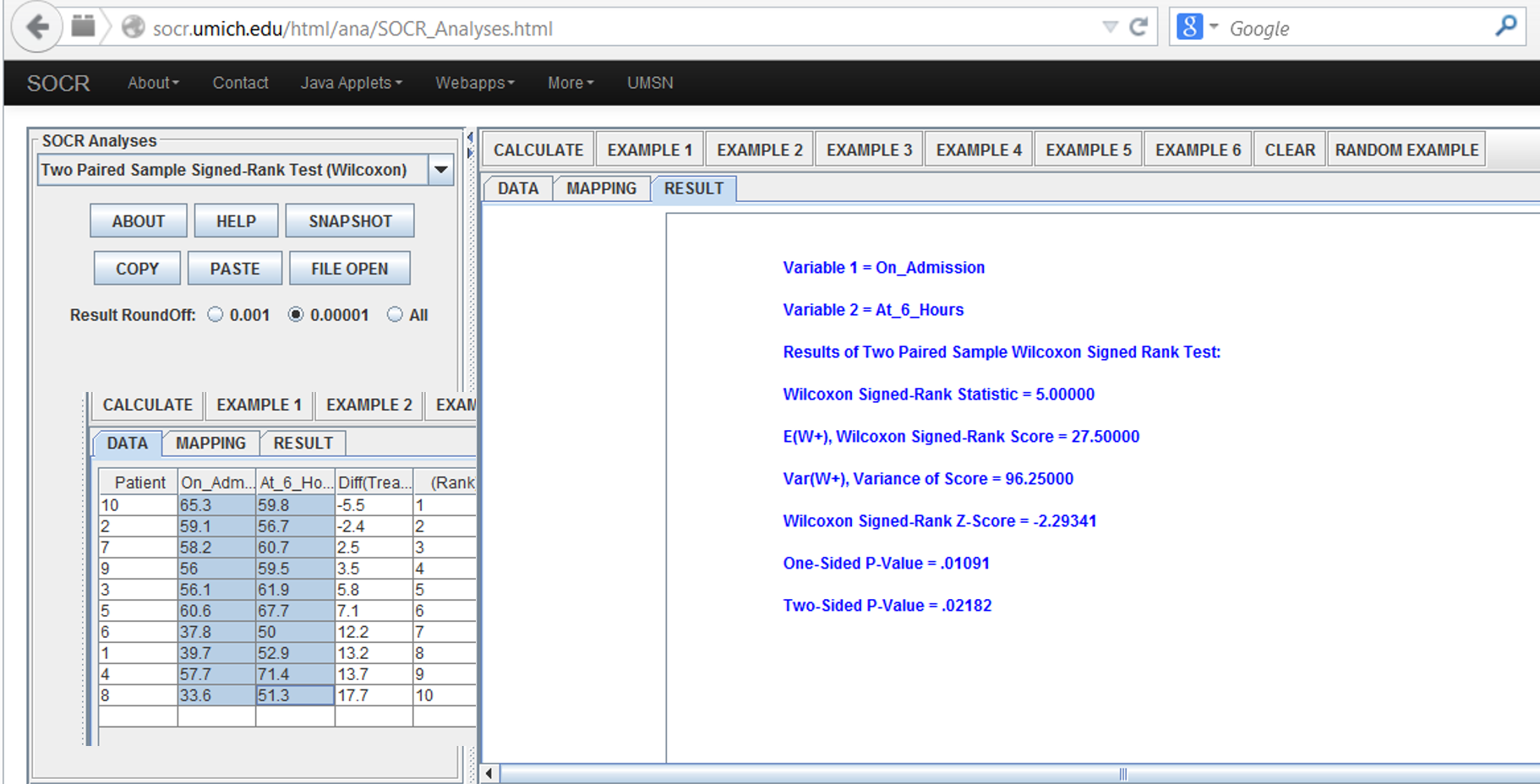Click the tab groups icon beside back button

pos(83,26)
